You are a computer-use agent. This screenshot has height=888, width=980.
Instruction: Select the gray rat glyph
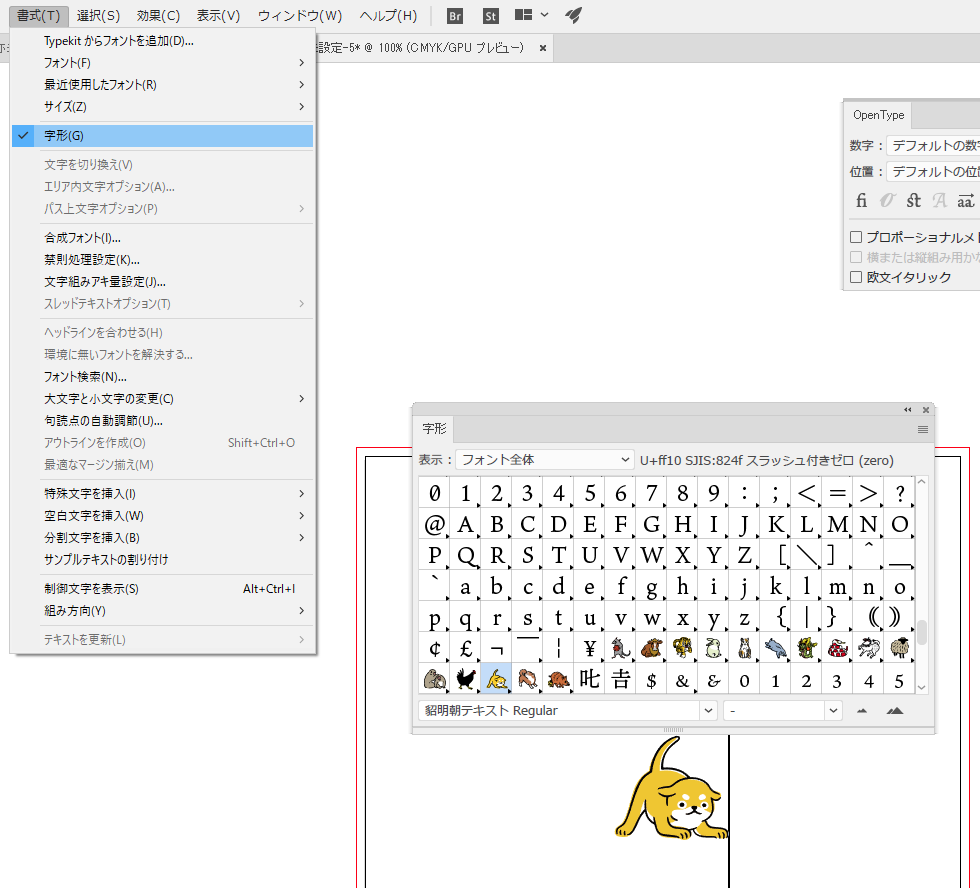click(620, 648)
